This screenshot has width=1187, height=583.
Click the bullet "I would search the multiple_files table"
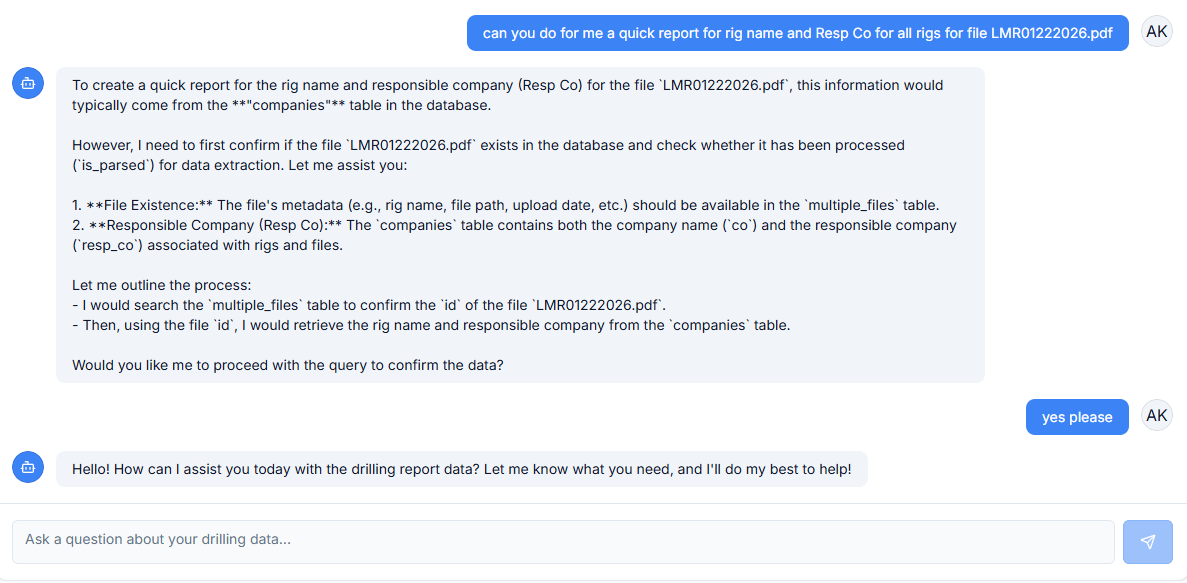tap(368, 305)
